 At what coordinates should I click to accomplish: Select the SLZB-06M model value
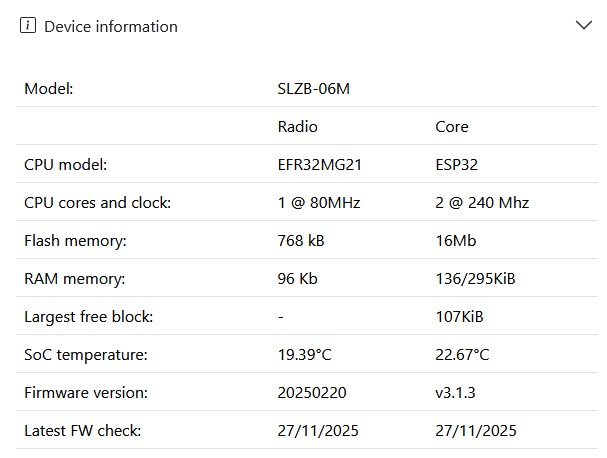[x=313, y=88]
